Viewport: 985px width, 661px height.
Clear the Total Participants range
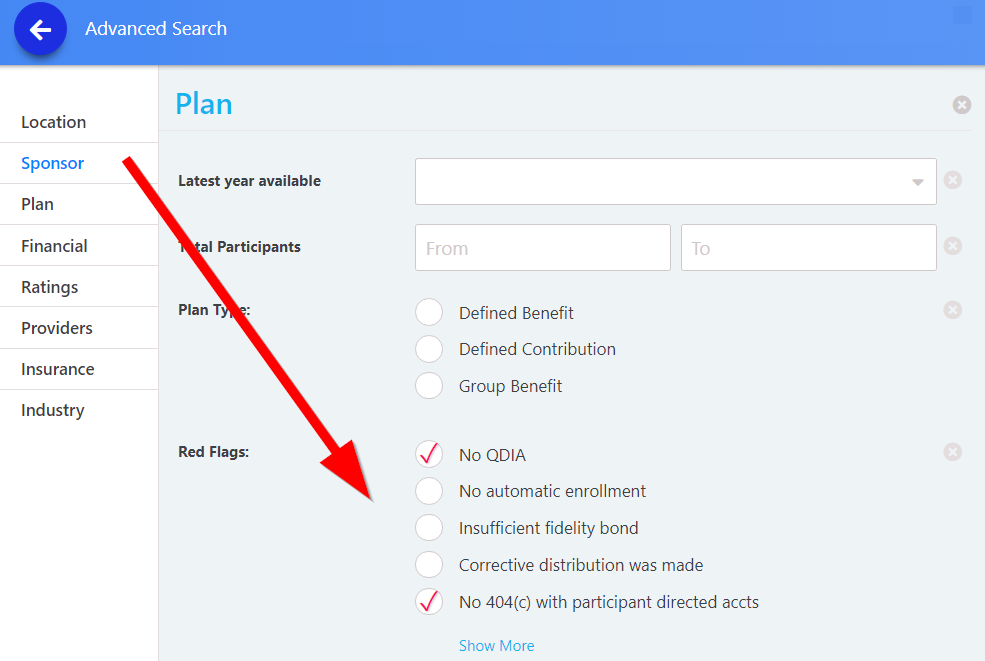(x=953, y=246)
